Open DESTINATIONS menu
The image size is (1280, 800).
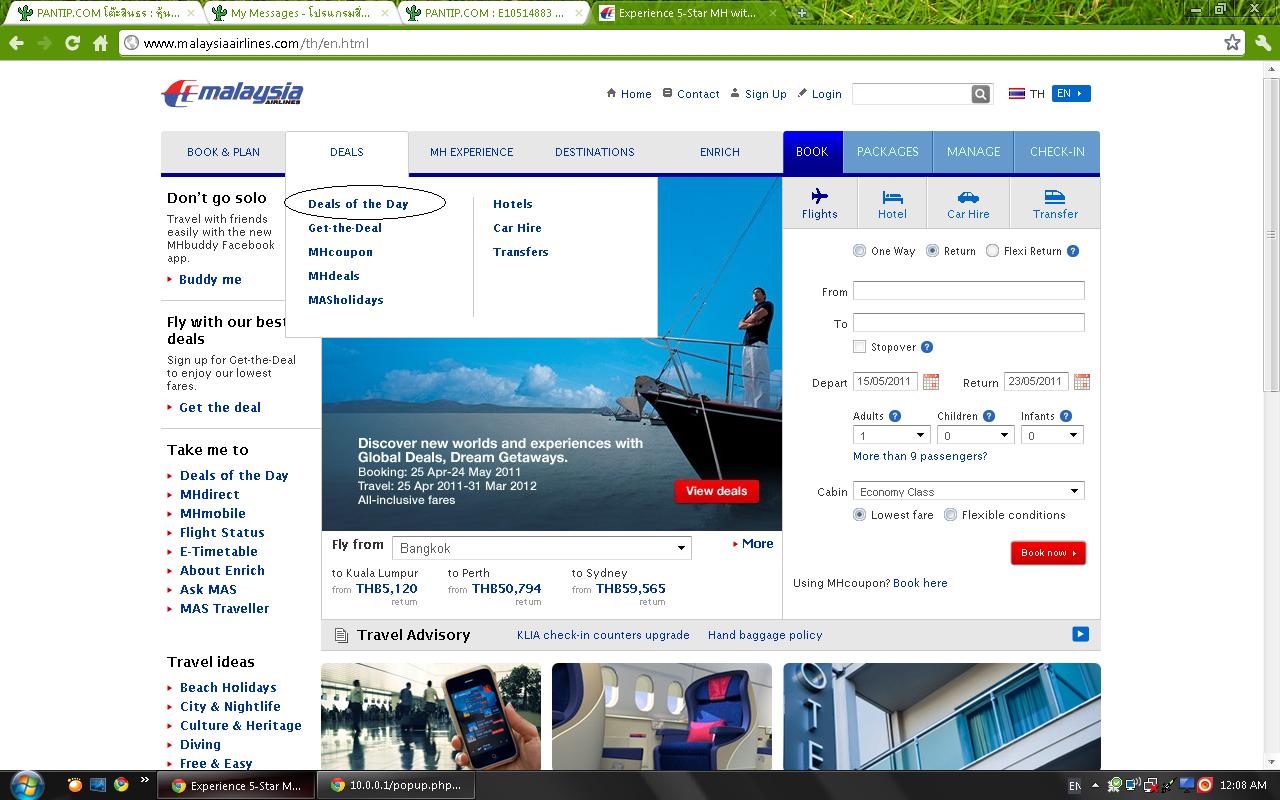(x=595, y=152)
